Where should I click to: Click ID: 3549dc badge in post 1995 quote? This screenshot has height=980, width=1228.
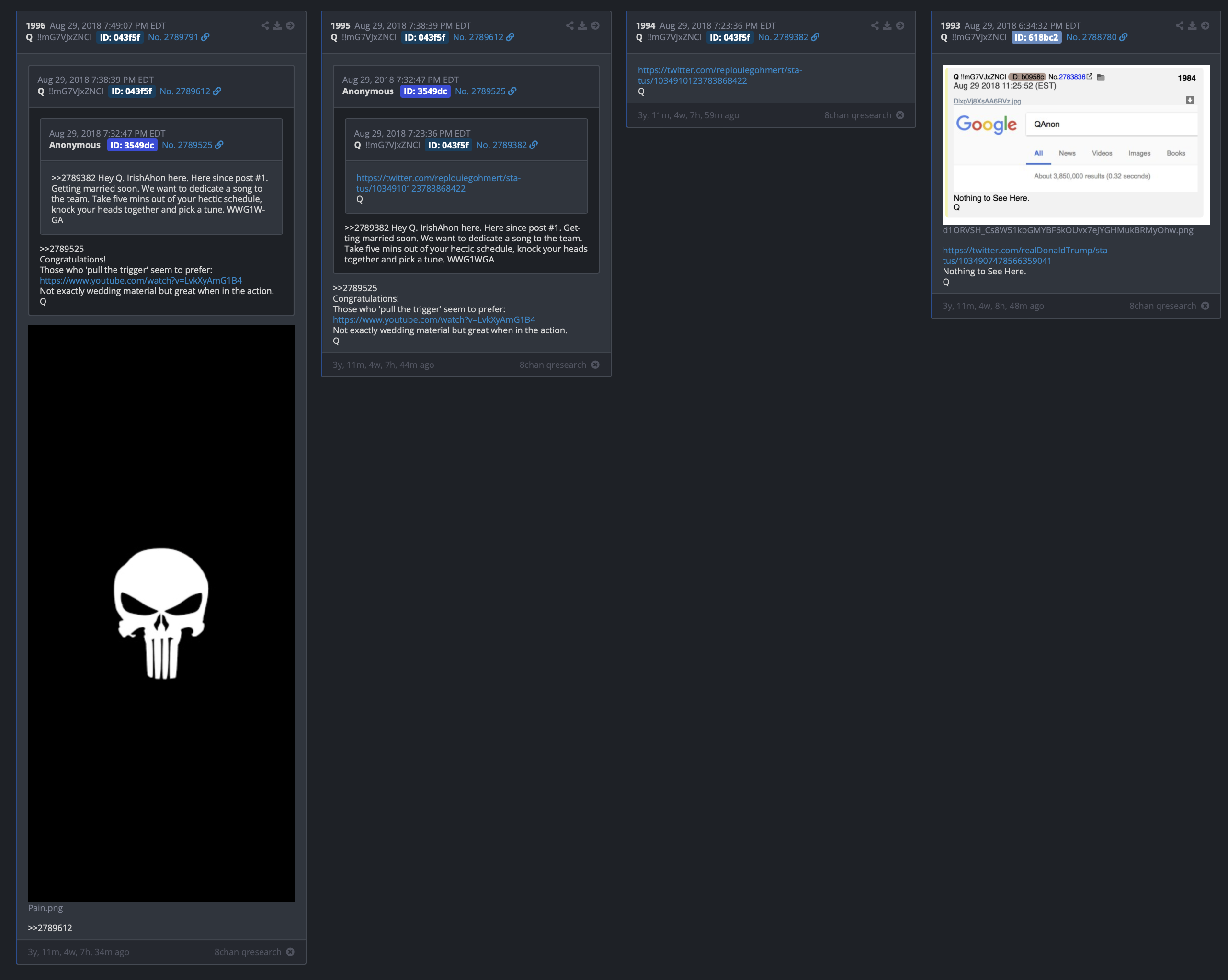tap(425, 91)
